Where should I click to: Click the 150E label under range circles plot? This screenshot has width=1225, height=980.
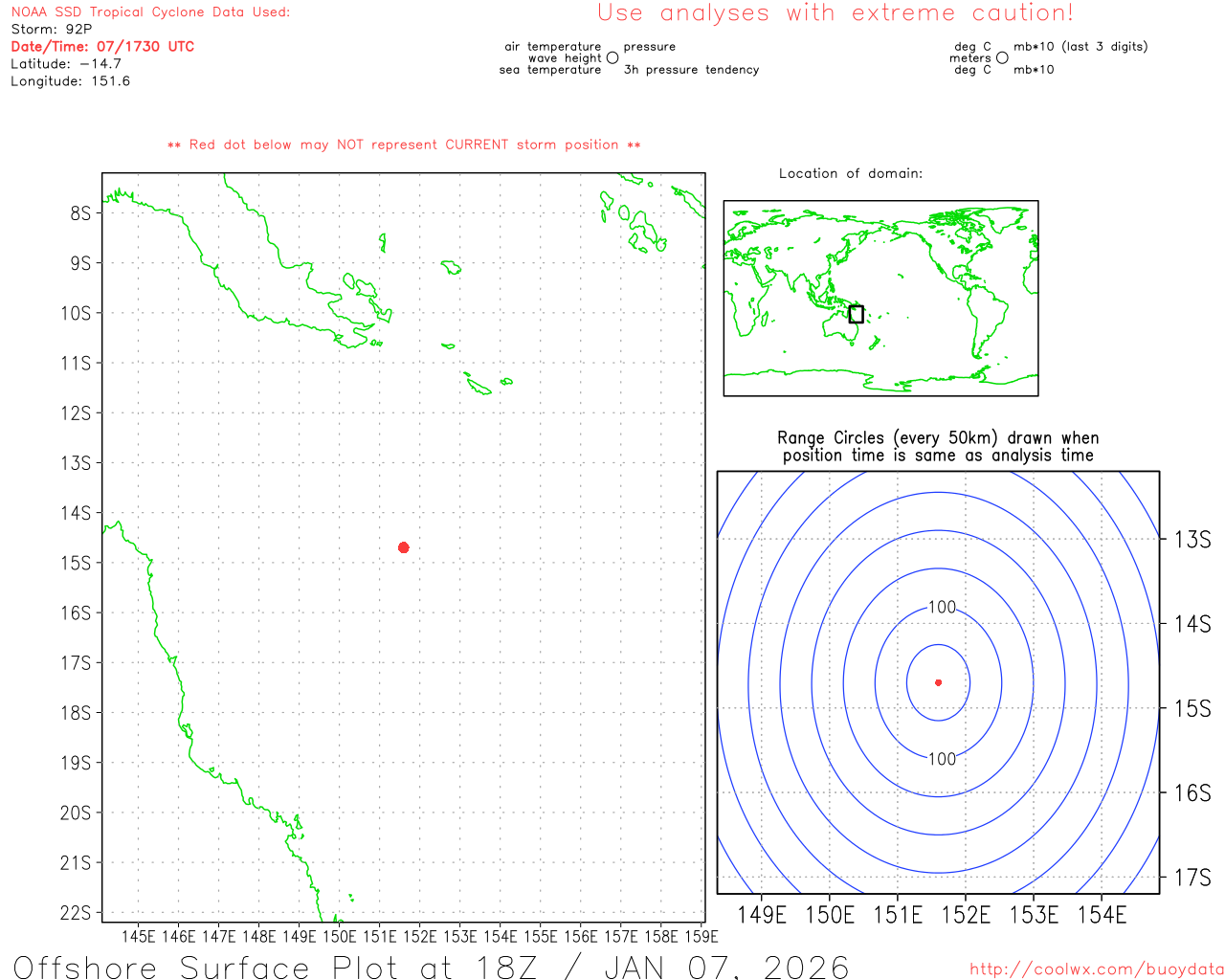tap(830, 915)
